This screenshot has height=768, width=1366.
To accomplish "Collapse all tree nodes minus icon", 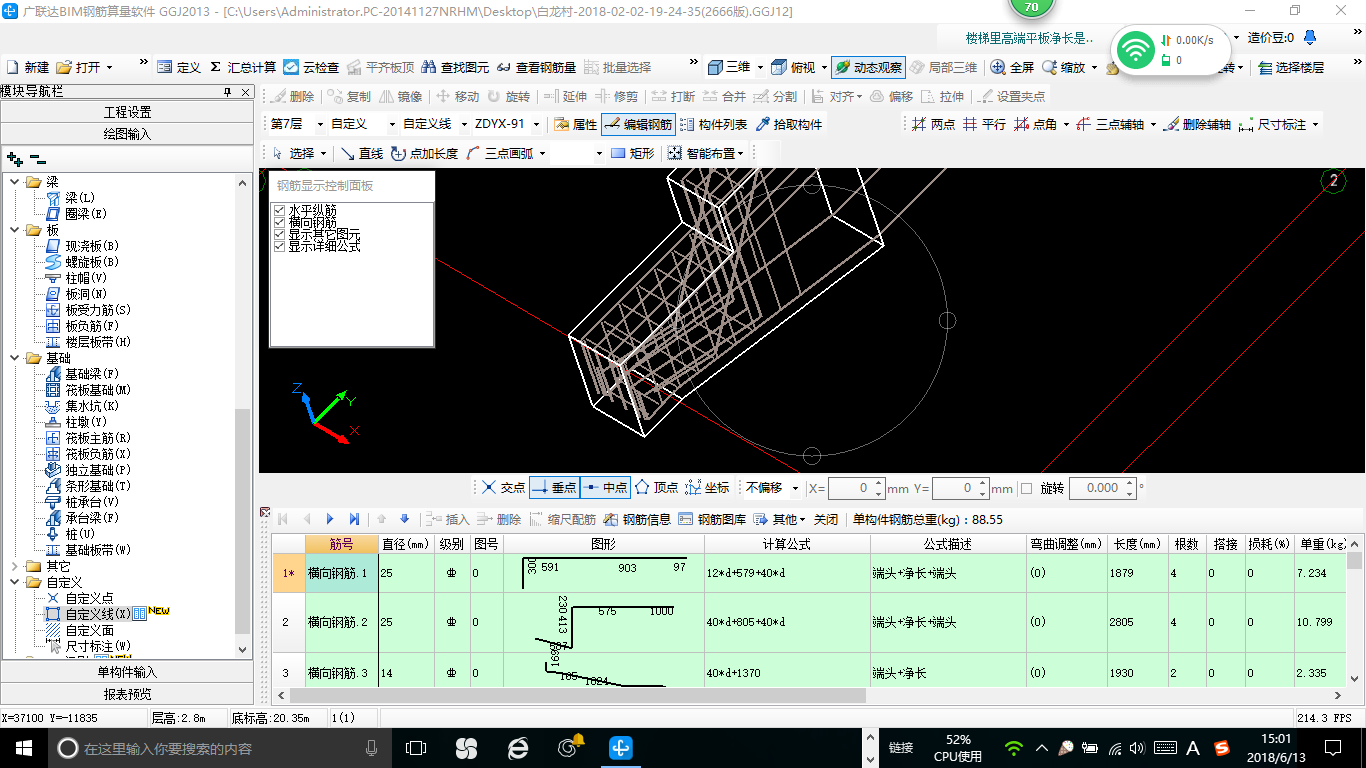I will point(38,158).
